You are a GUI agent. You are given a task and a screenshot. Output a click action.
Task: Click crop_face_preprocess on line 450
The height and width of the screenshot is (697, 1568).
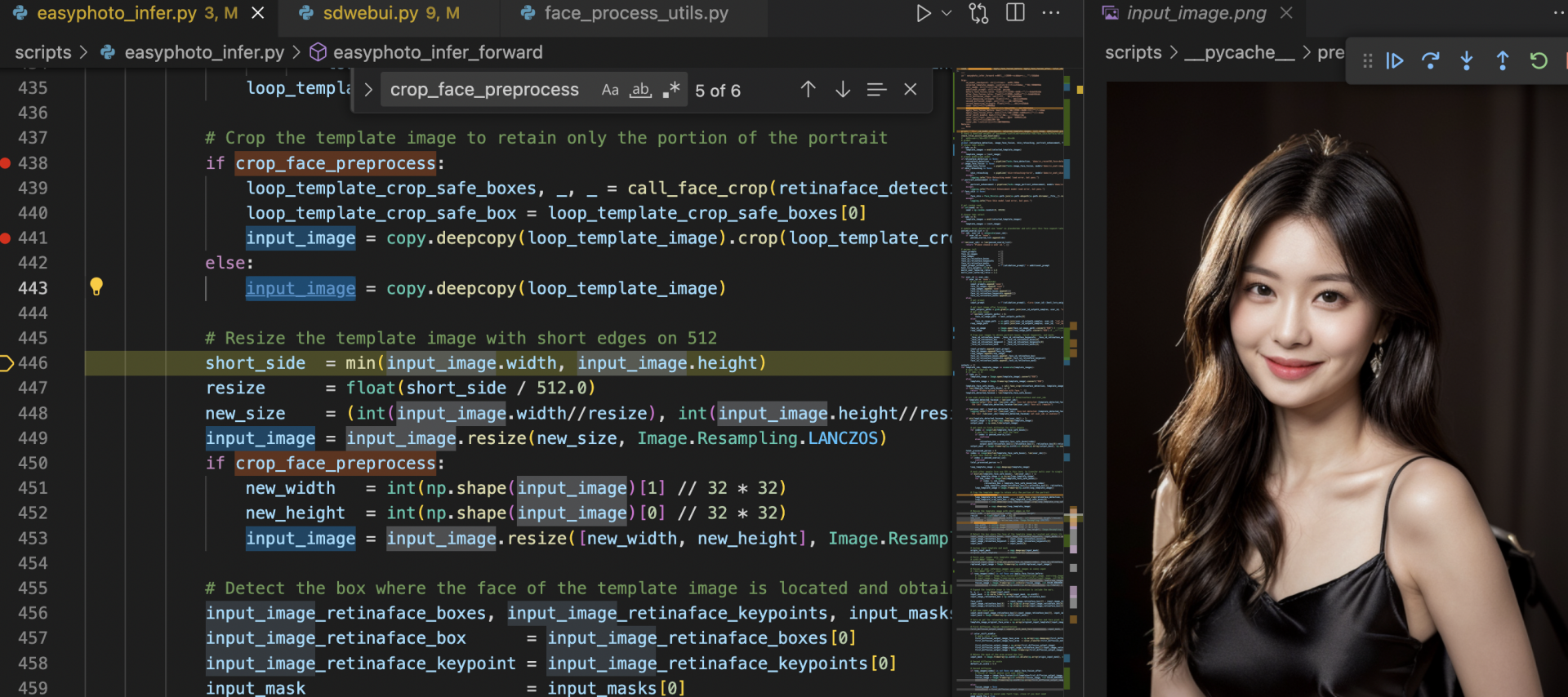[x=336, y=464]
